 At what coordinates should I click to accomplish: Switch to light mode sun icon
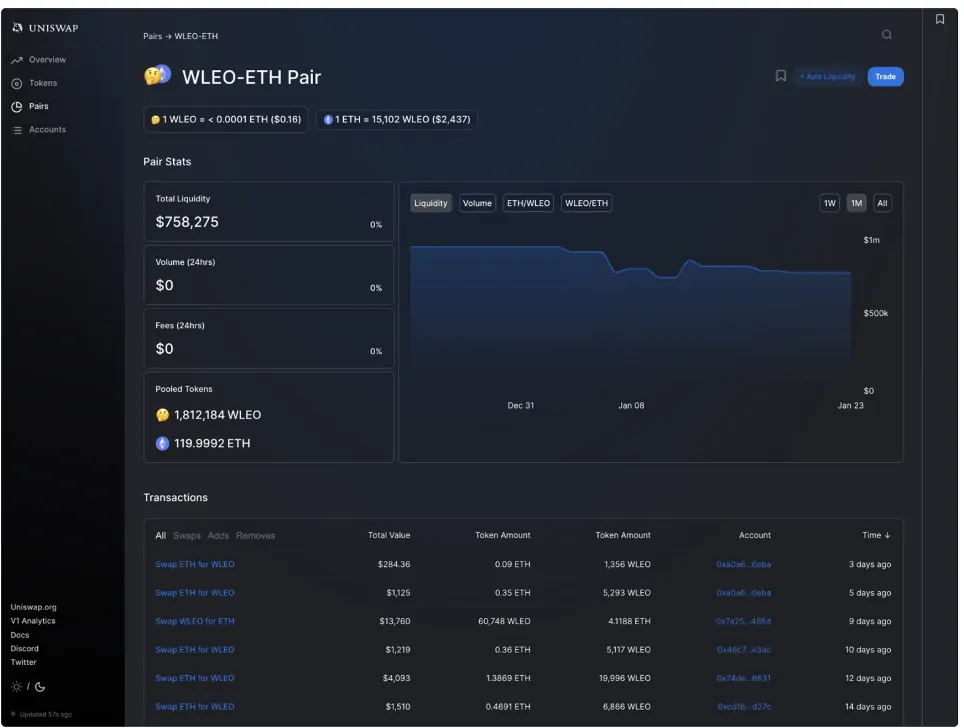click(x=17, y=687)
